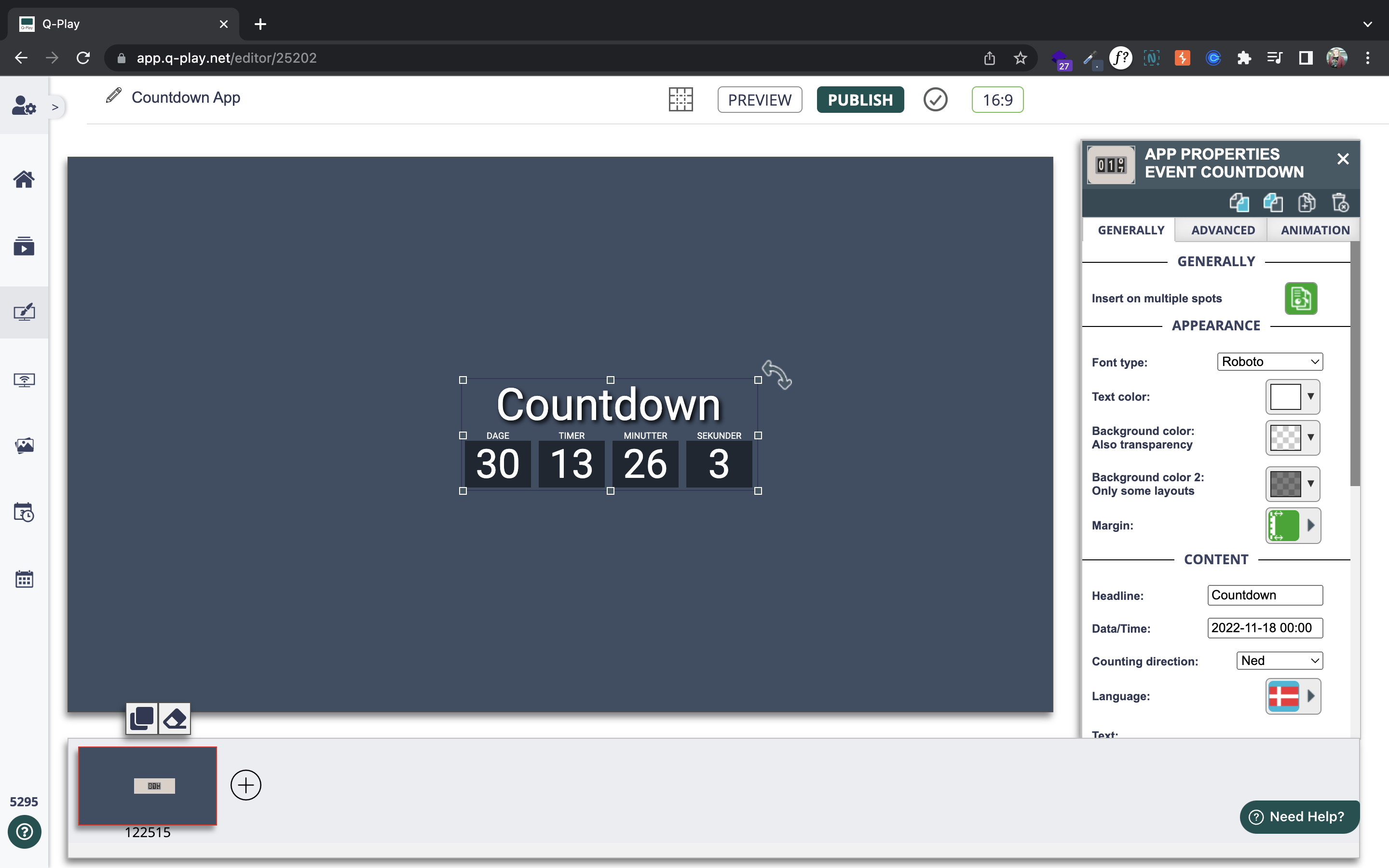Expand the Counting direction dropdown

click(1279, 660)
